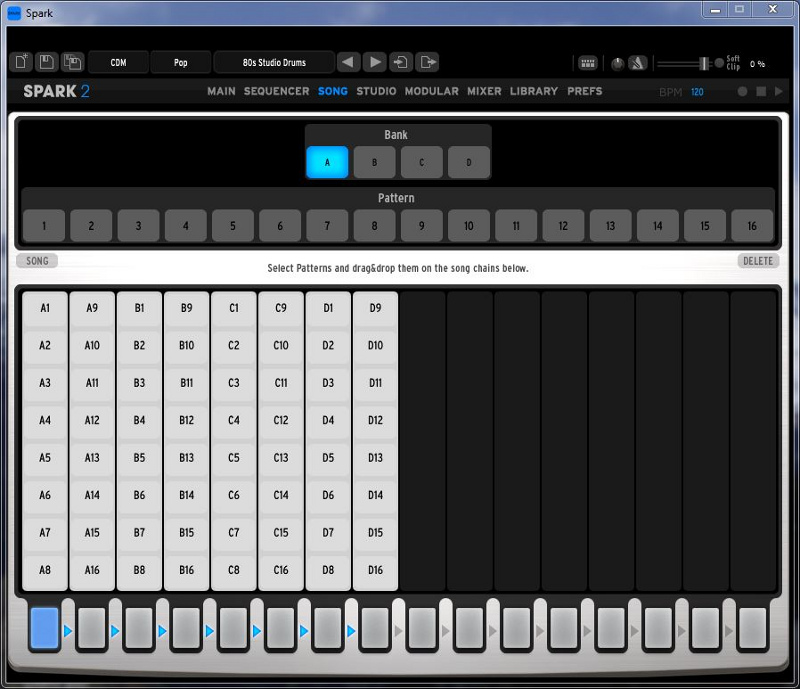
Task: Select Pattern 14 button
Action: (x=658, y=226)
